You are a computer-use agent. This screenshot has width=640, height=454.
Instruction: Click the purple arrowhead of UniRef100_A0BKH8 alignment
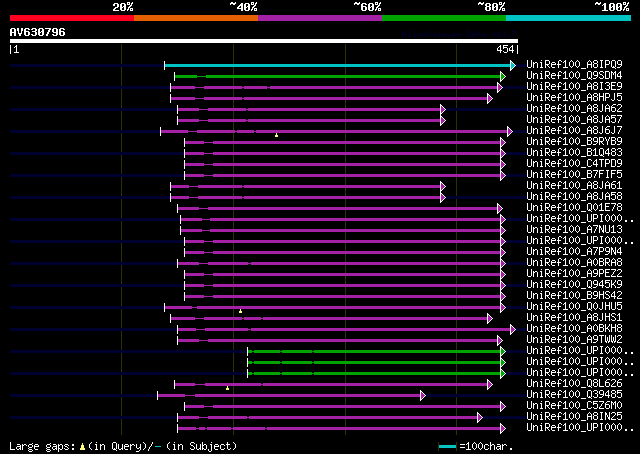coord(513,329)
